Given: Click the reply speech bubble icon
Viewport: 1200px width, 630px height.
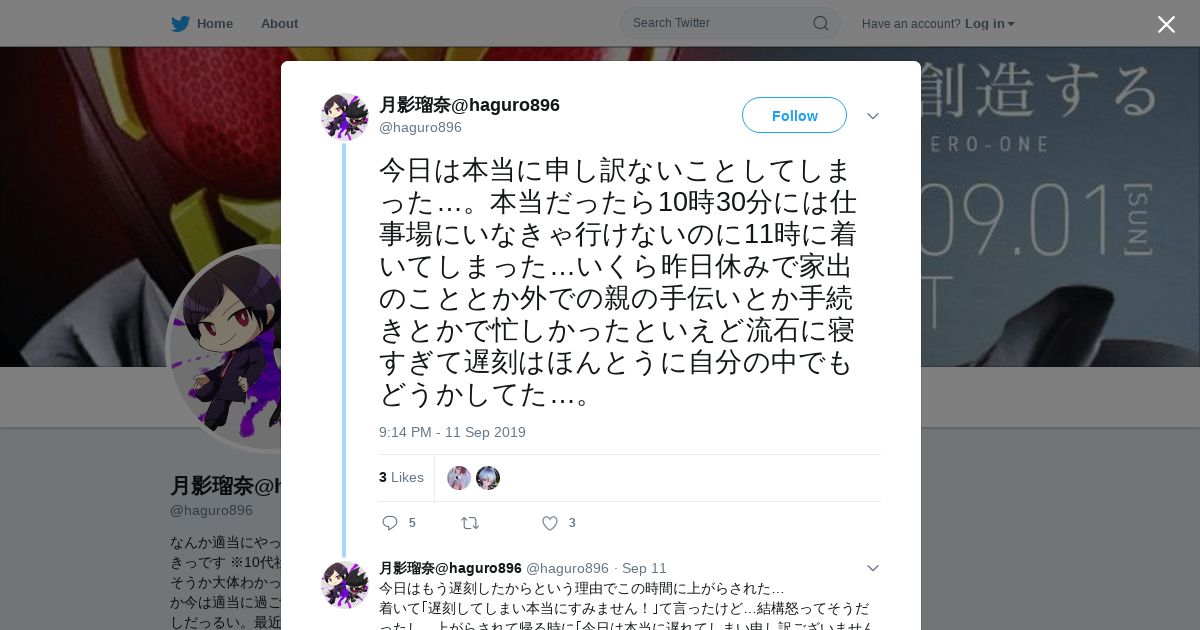Looking at the screenshot, I should pos(390,523).
